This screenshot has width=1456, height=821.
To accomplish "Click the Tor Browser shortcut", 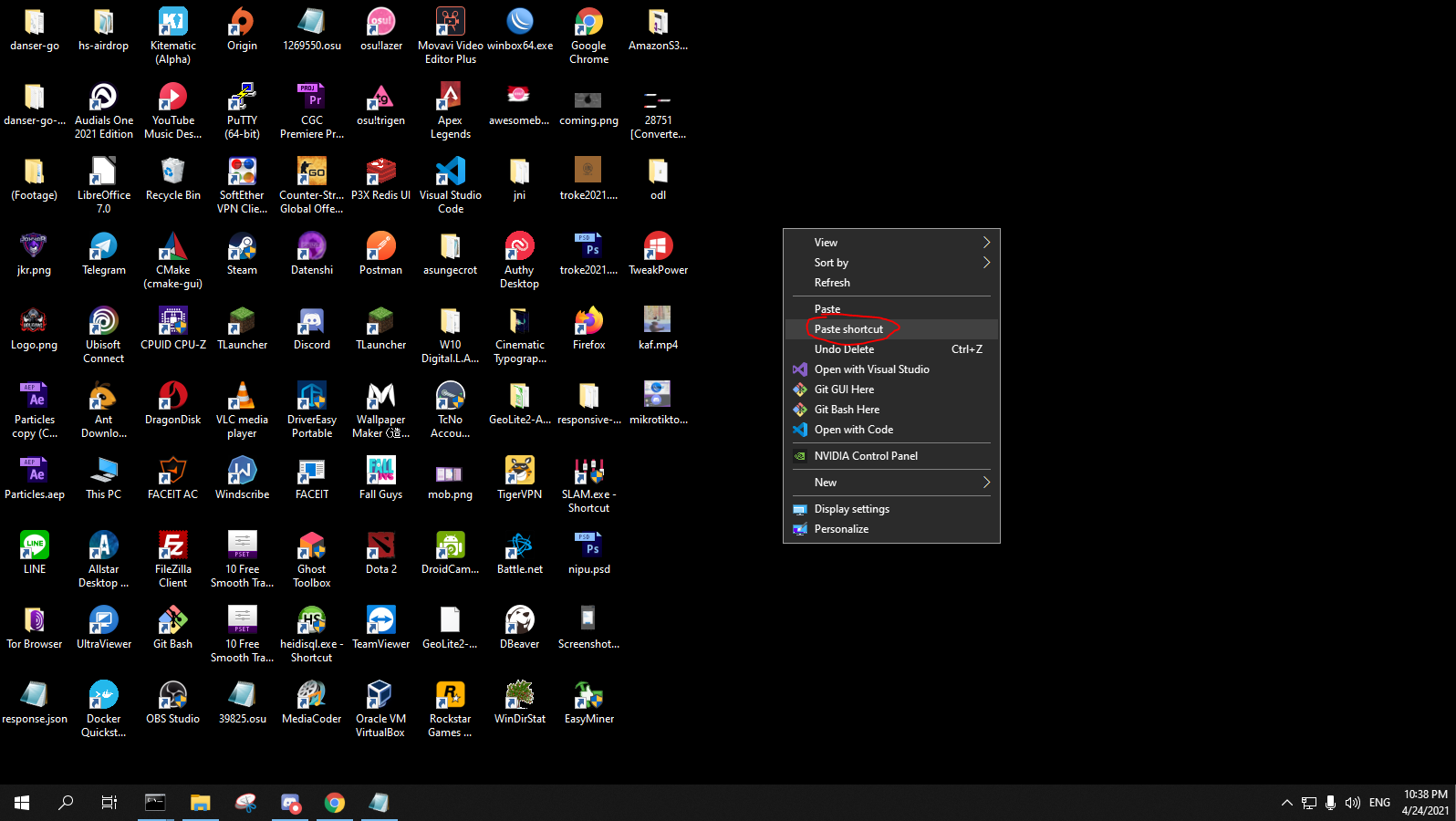I will pos(34,628).
